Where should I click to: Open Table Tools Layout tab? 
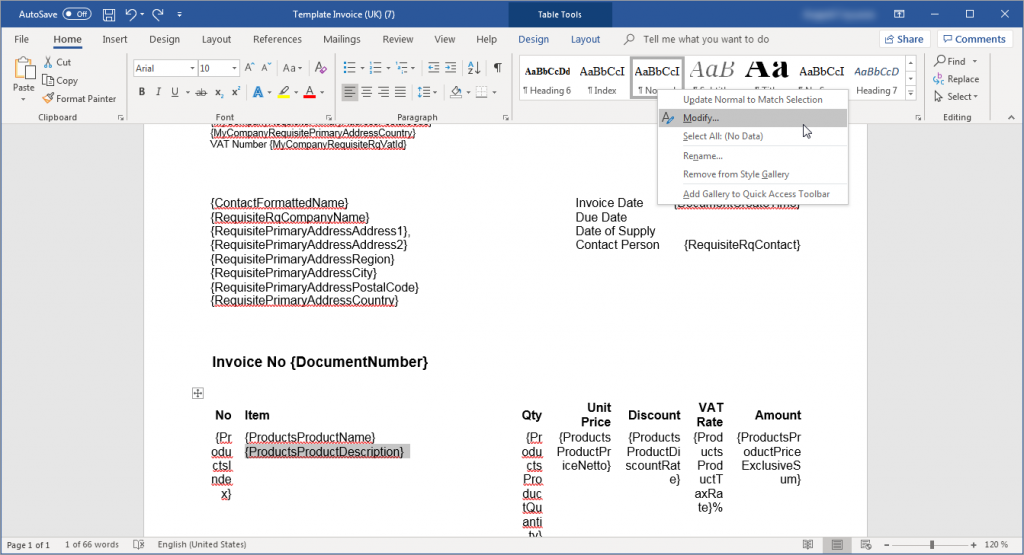[x=585, y=39]
